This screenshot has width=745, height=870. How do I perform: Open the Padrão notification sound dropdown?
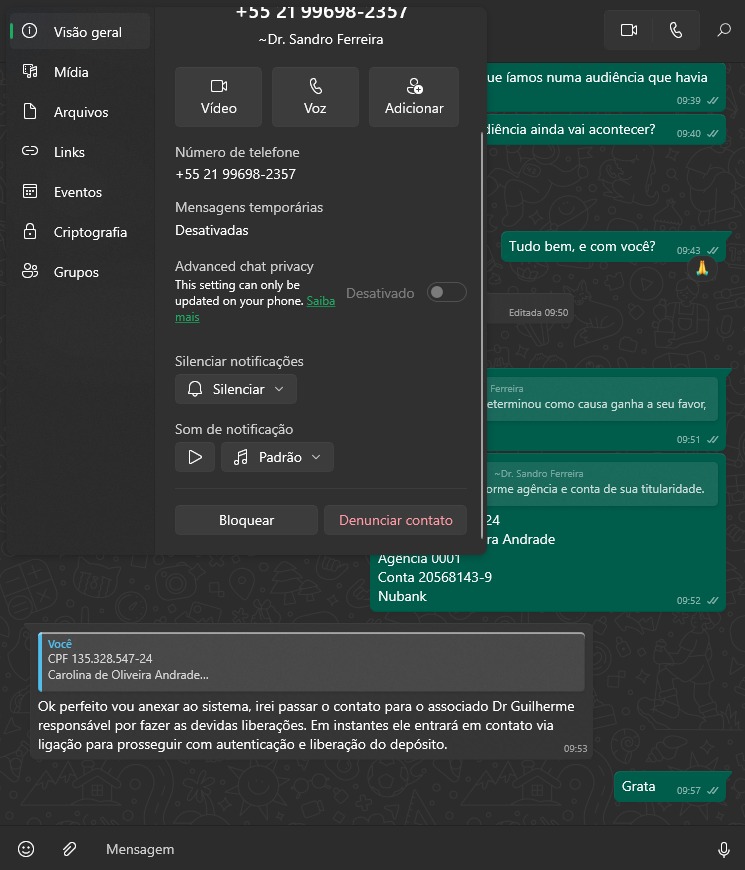277,457
